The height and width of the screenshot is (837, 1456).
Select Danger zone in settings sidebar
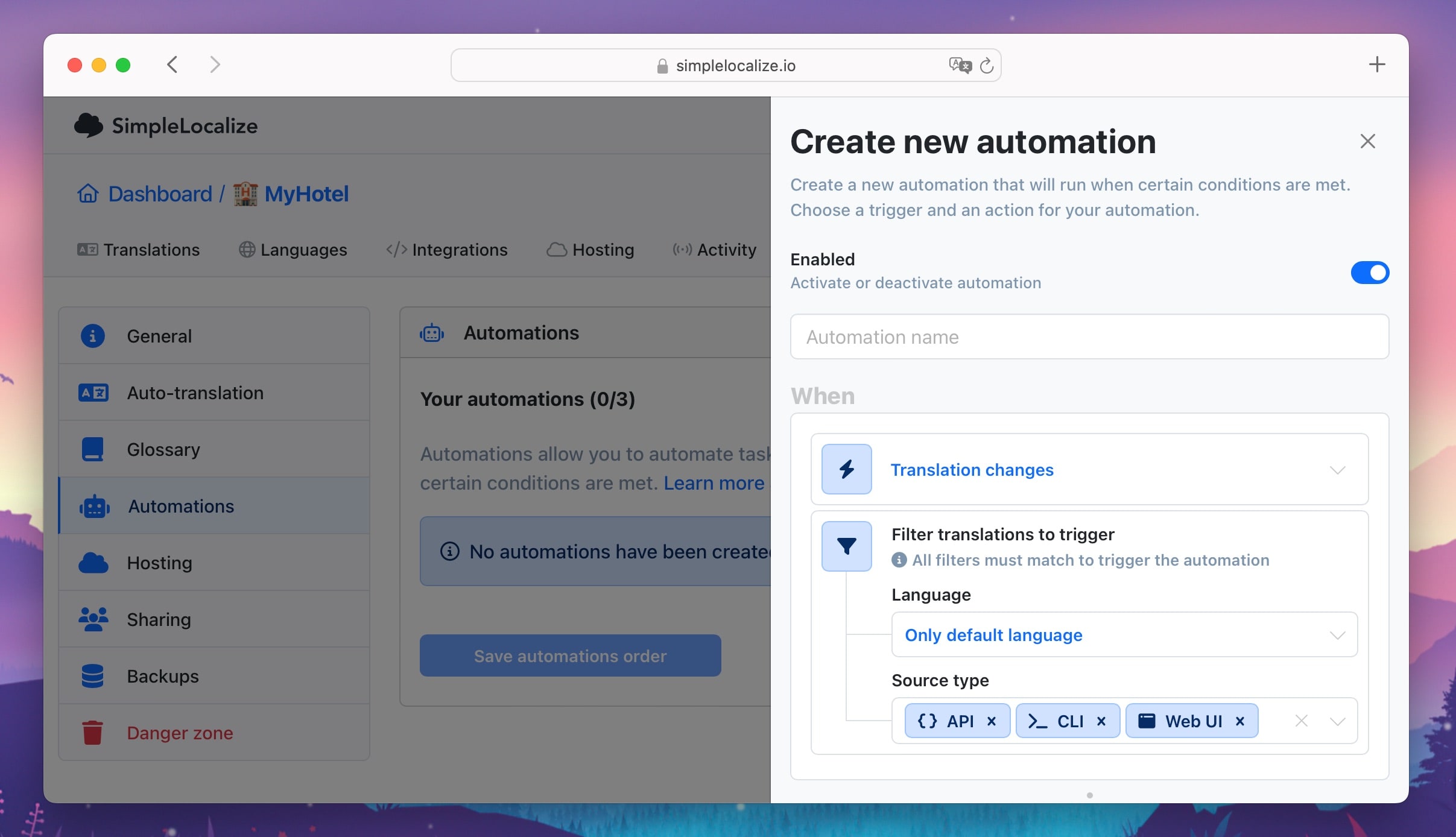(214, 733)
